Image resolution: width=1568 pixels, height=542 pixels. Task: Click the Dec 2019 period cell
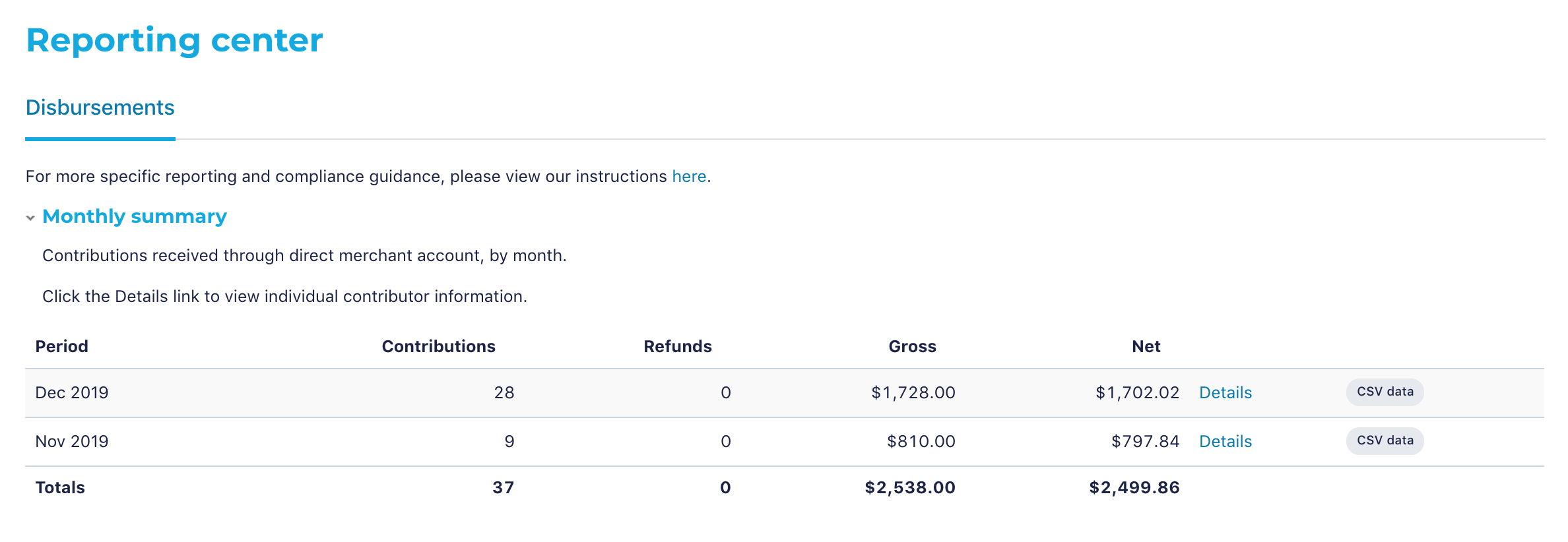click(72, 392)
